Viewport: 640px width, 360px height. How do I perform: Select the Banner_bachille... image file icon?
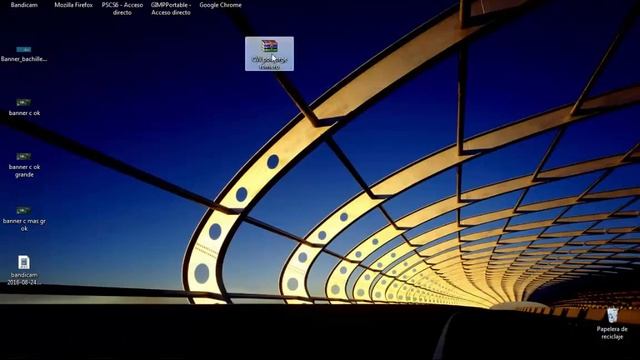tap(24, 49)
